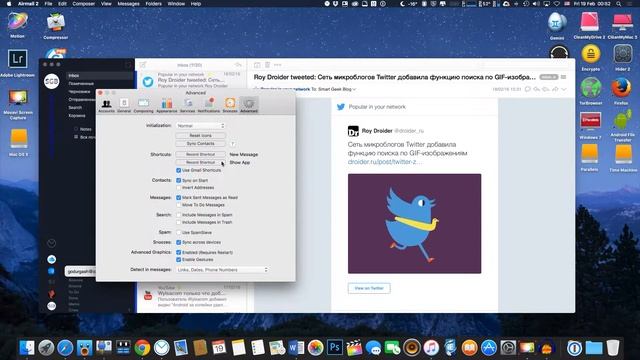Toggle Enable Gestures checkbox

[178, 260]
